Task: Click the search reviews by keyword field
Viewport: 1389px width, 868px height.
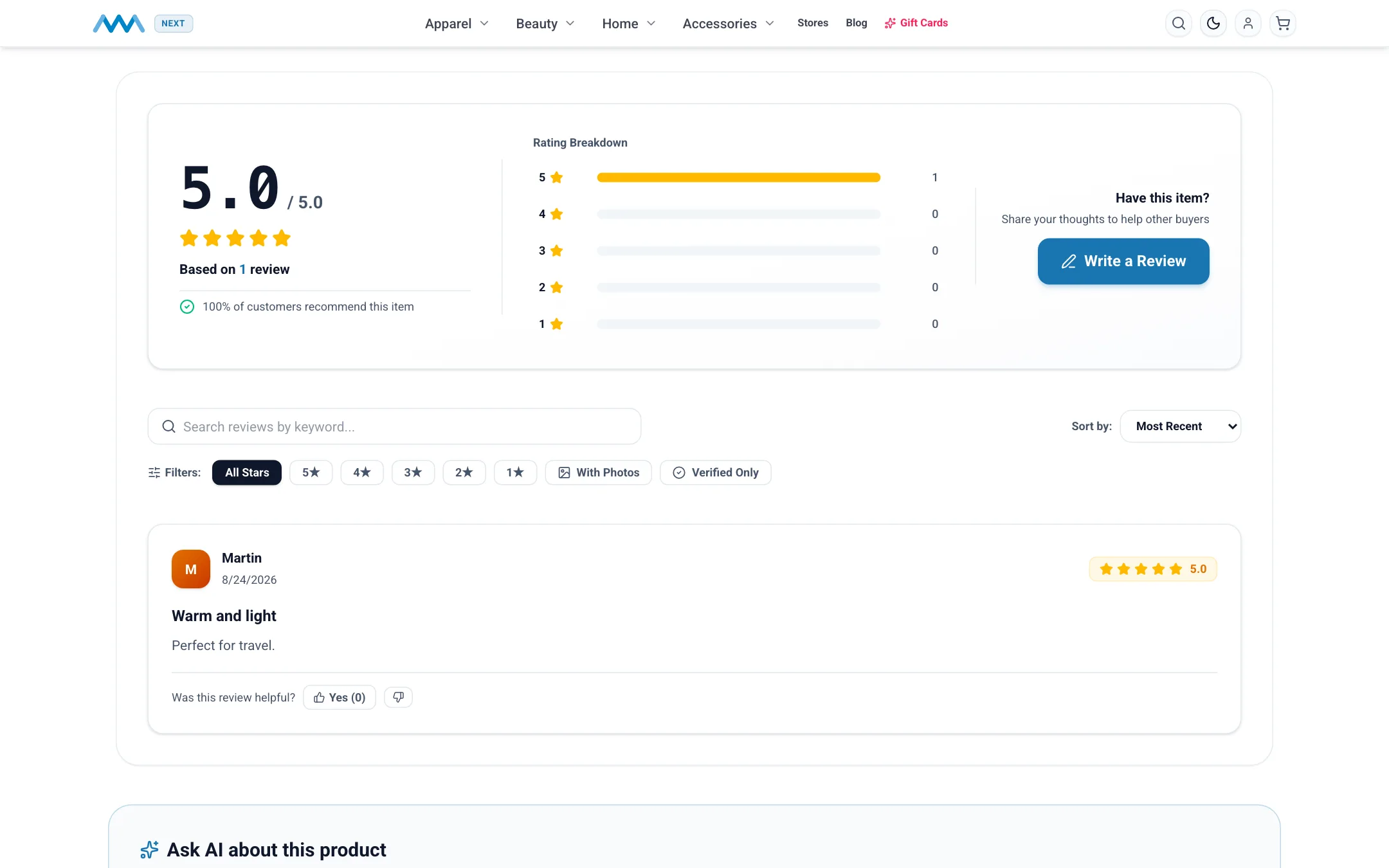Action: [x=394, y=426]
